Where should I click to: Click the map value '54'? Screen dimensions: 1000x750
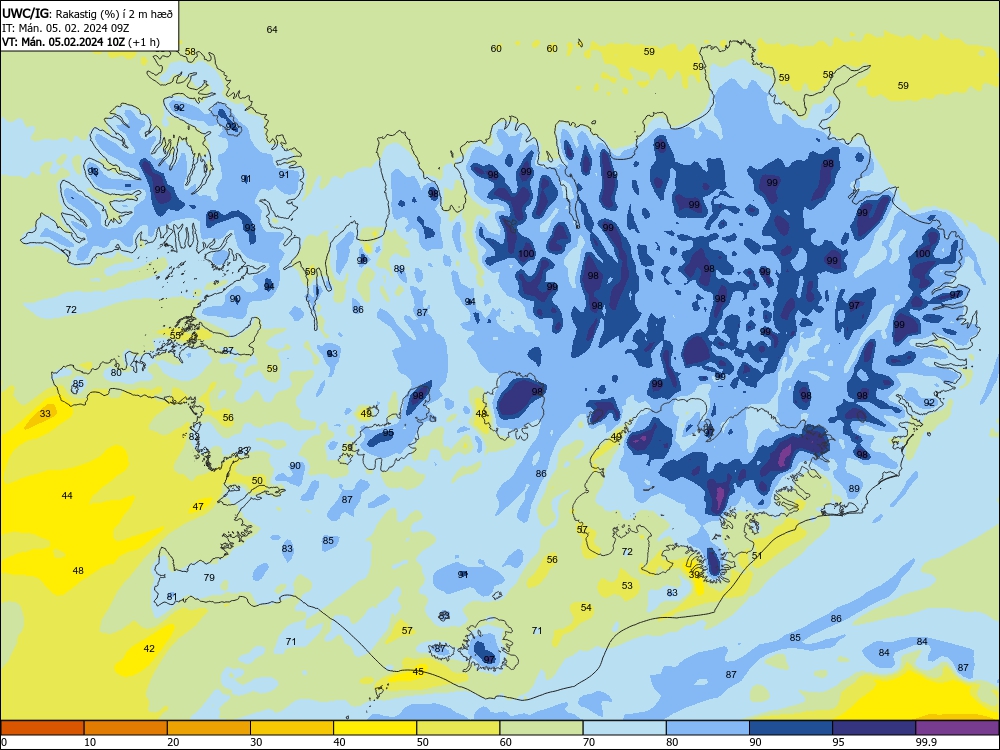[586, 608]
